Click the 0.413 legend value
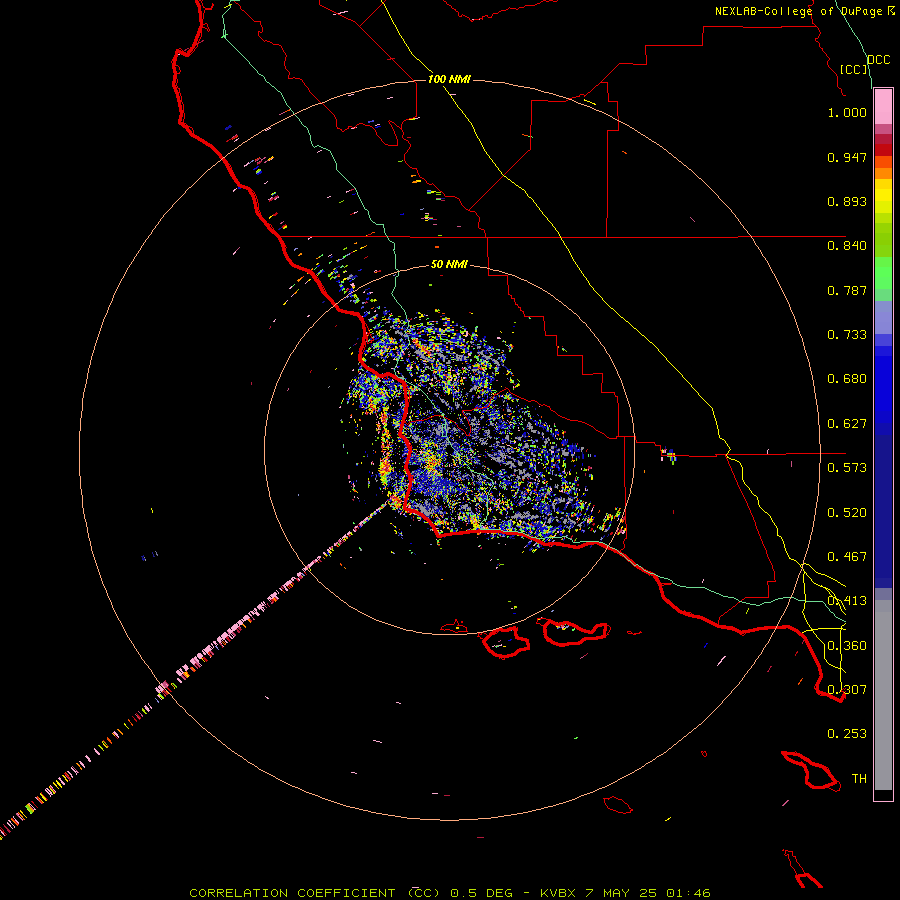This screenshot has height=900, width=900. pos(847,601)
